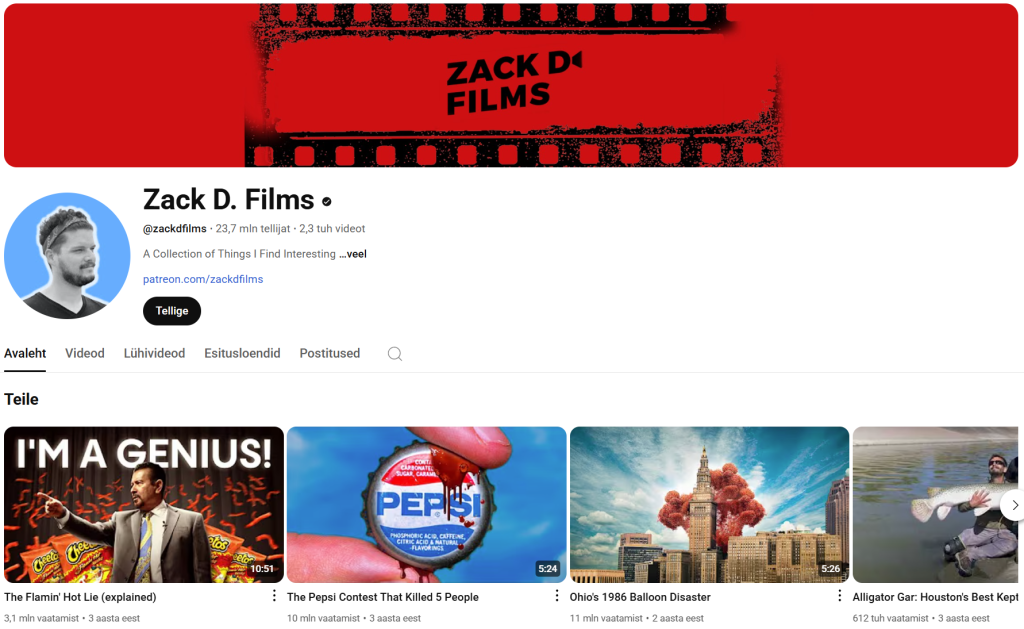The image size is (1024, 629).
Task: Click the Zack D Films channel banner
Action: click(x=511, y=85)
